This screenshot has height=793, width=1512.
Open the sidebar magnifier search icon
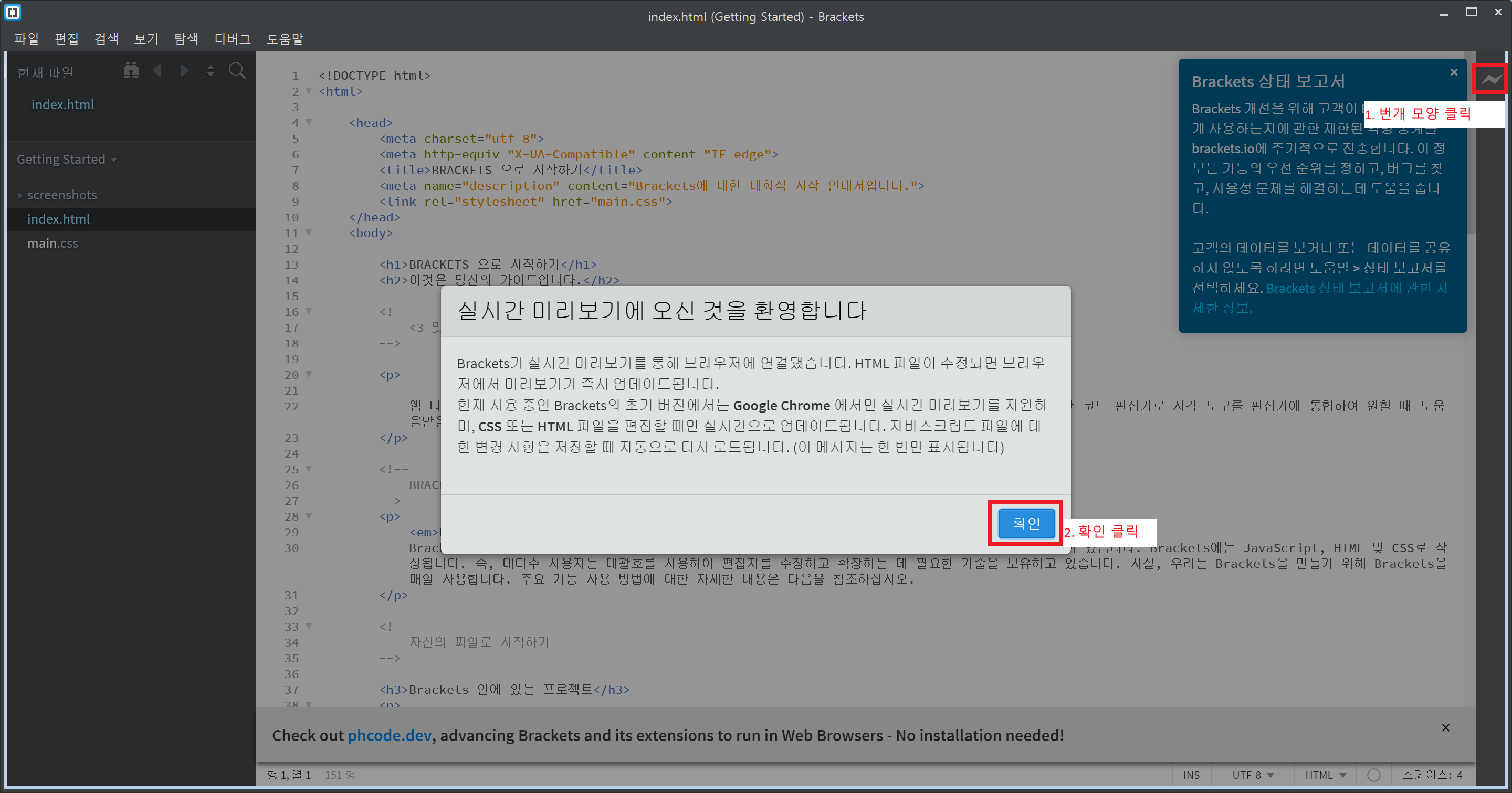tap(237, 71)
